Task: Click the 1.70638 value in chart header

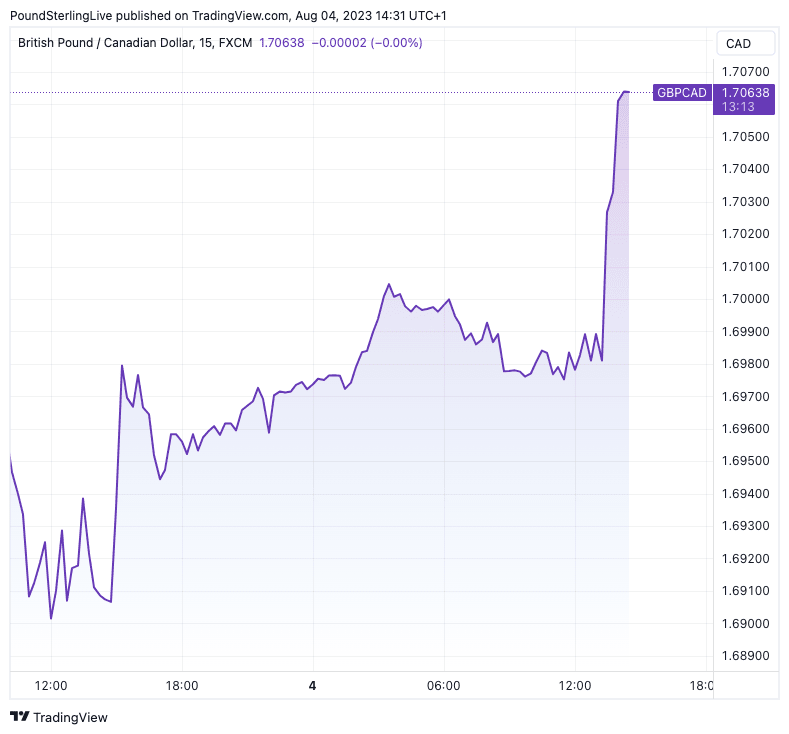Action: (281, 43)
